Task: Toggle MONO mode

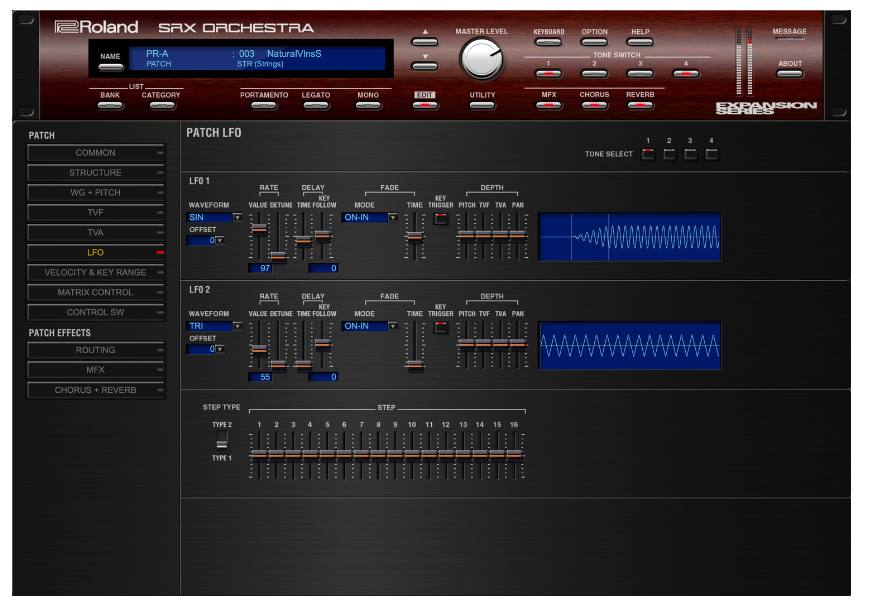Action: coord(368,105)
